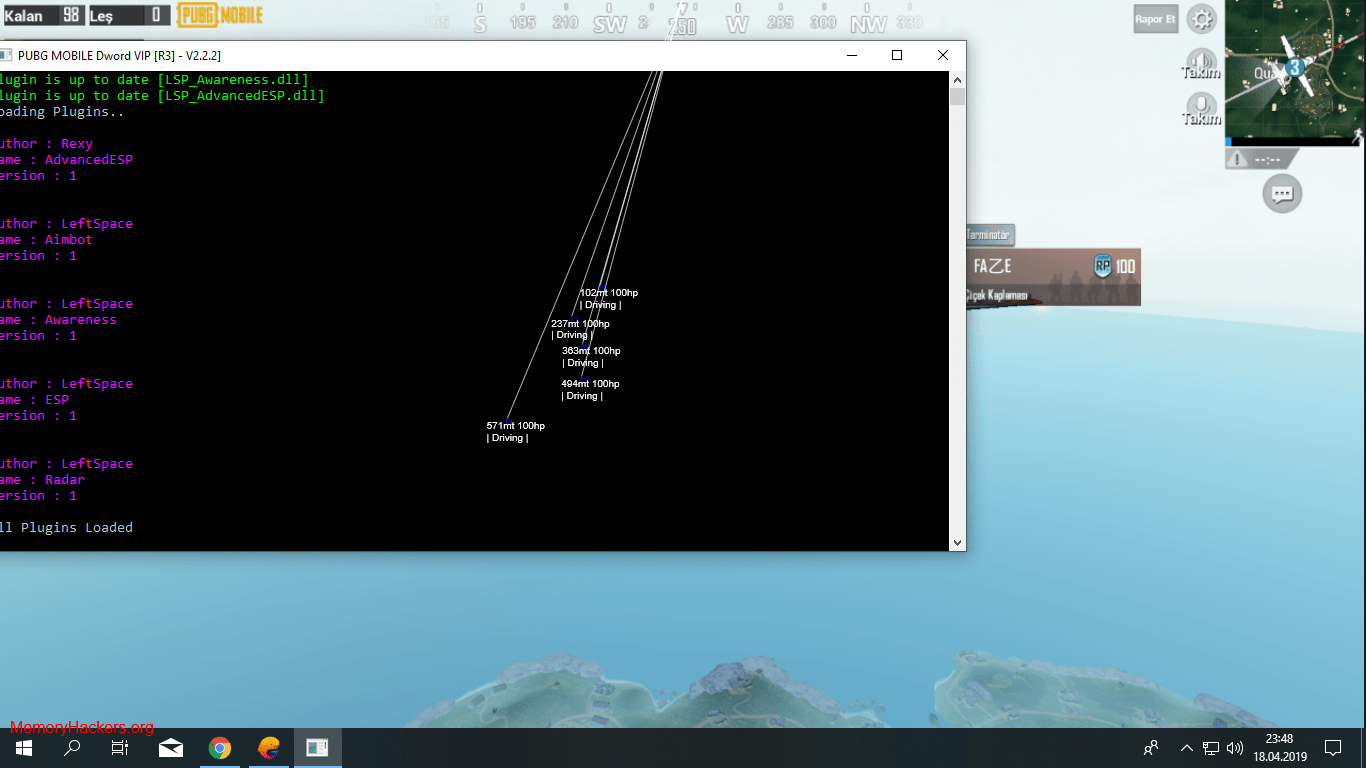
Task: Click the 'Name : Aimbot' line
Action: pyautogui.click(x=46, y=240)
